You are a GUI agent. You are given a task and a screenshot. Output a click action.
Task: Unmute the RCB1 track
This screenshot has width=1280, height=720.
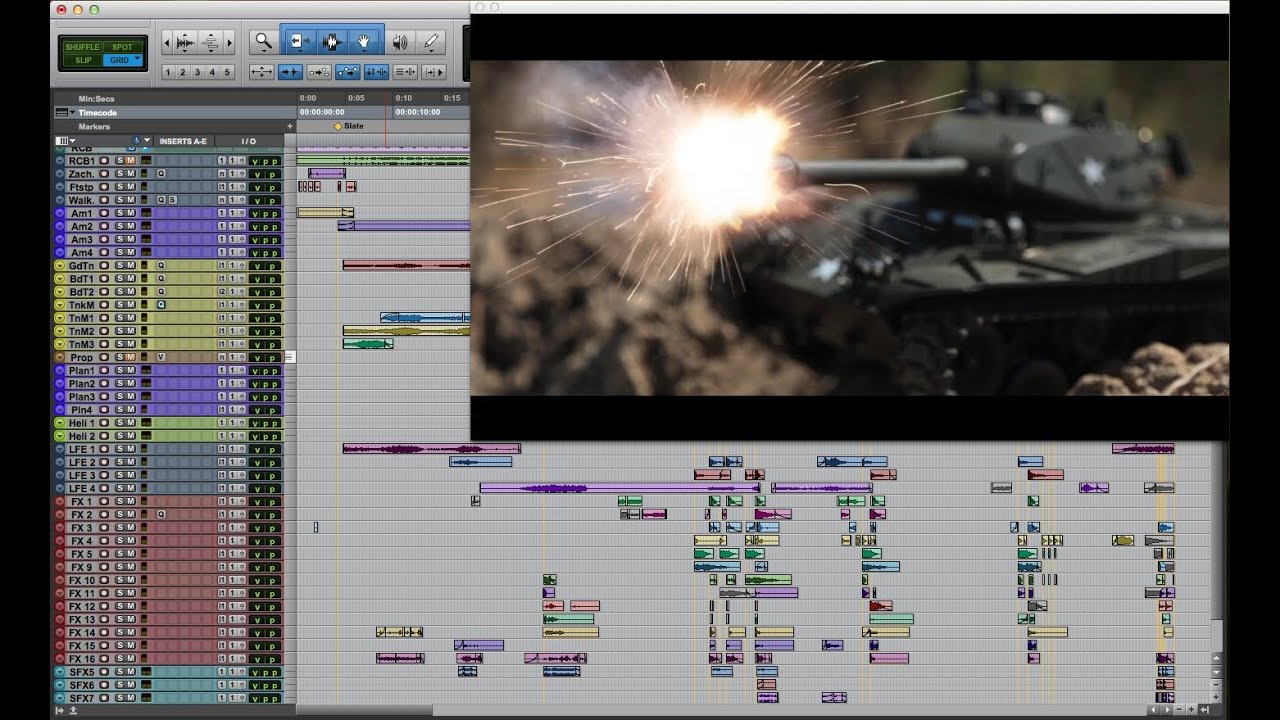(x=130, y=161)
